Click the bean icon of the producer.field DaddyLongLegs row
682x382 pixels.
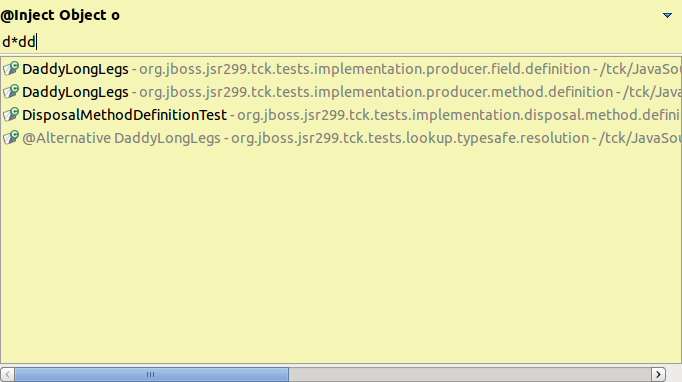point(11,69)
